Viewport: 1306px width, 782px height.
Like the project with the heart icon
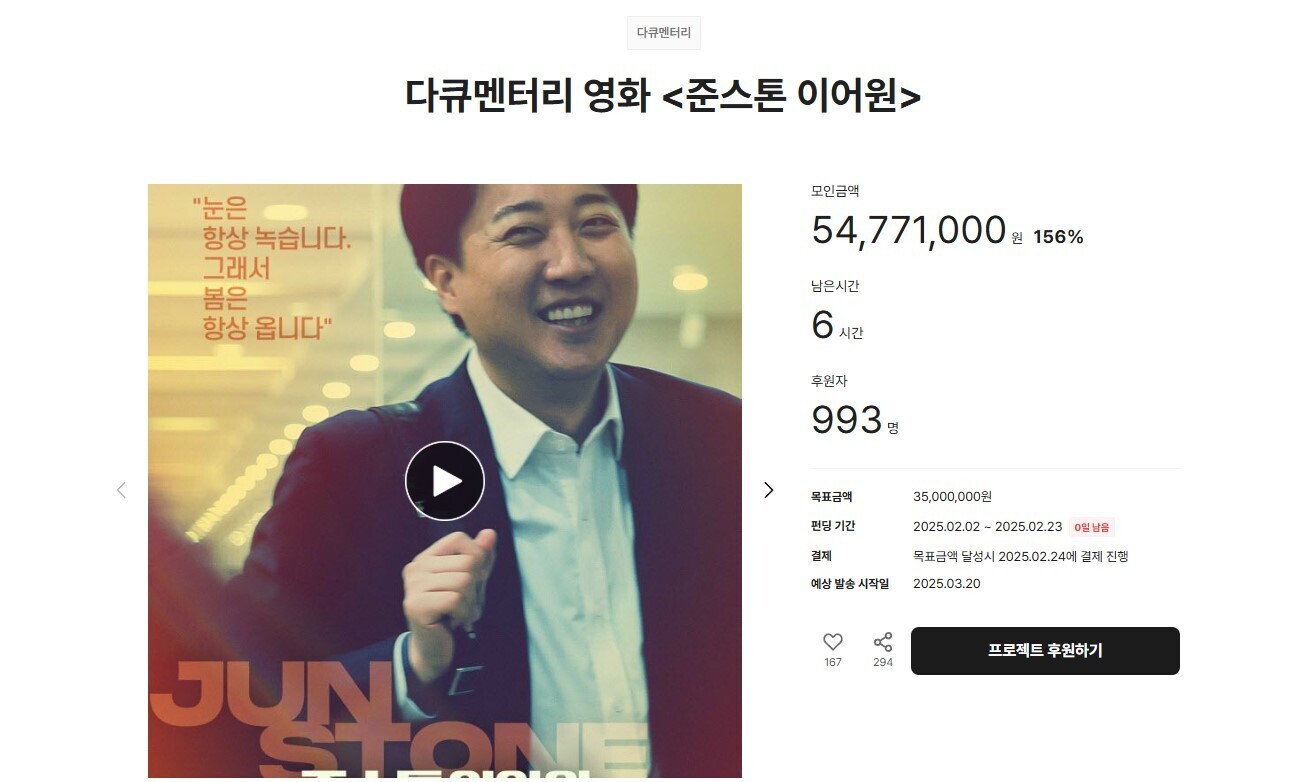[x=833, y=642]
